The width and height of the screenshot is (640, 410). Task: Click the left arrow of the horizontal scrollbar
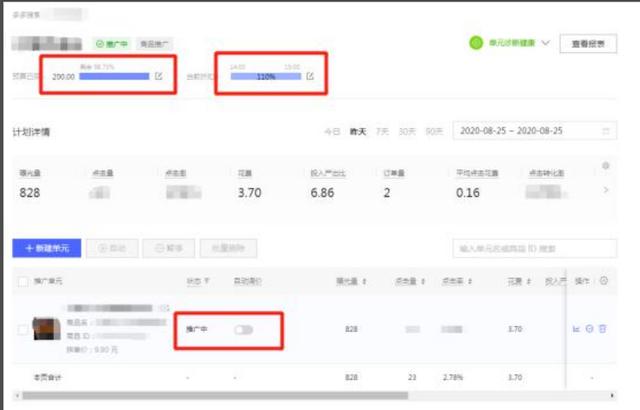[x=17, y=395]
